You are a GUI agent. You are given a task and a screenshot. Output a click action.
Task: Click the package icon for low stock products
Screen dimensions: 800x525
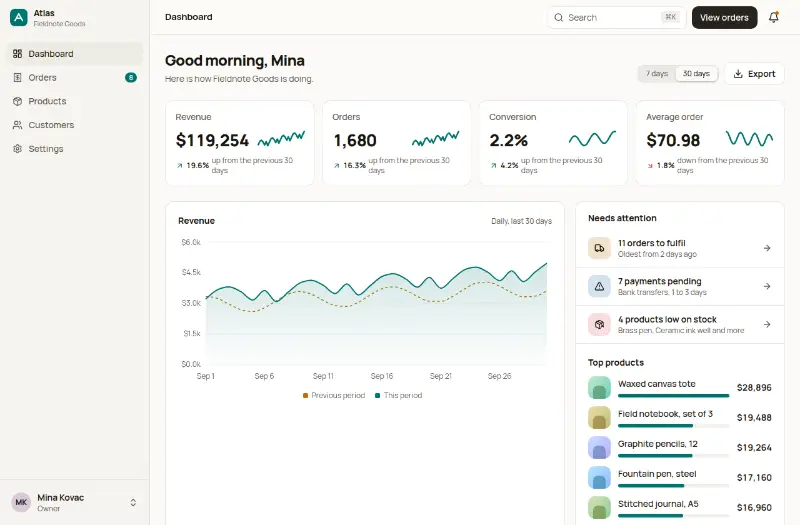pos(599,324)
